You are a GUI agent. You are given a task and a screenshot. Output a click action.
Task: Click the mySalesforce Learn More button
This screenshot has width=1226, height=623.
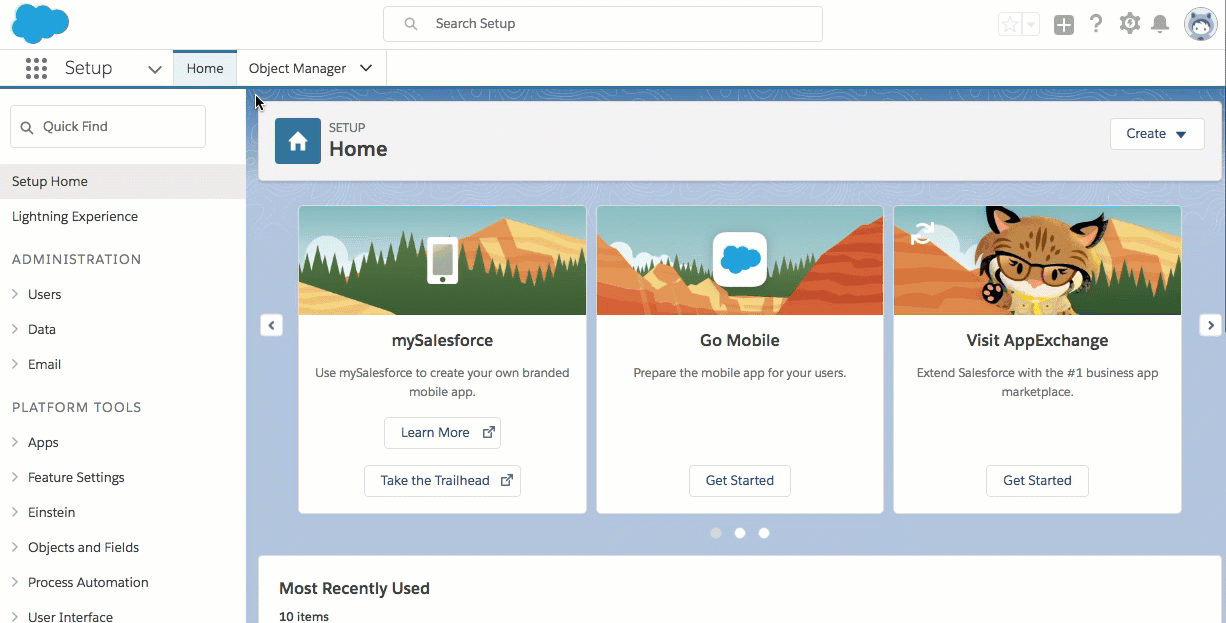(x=442, y=433)
